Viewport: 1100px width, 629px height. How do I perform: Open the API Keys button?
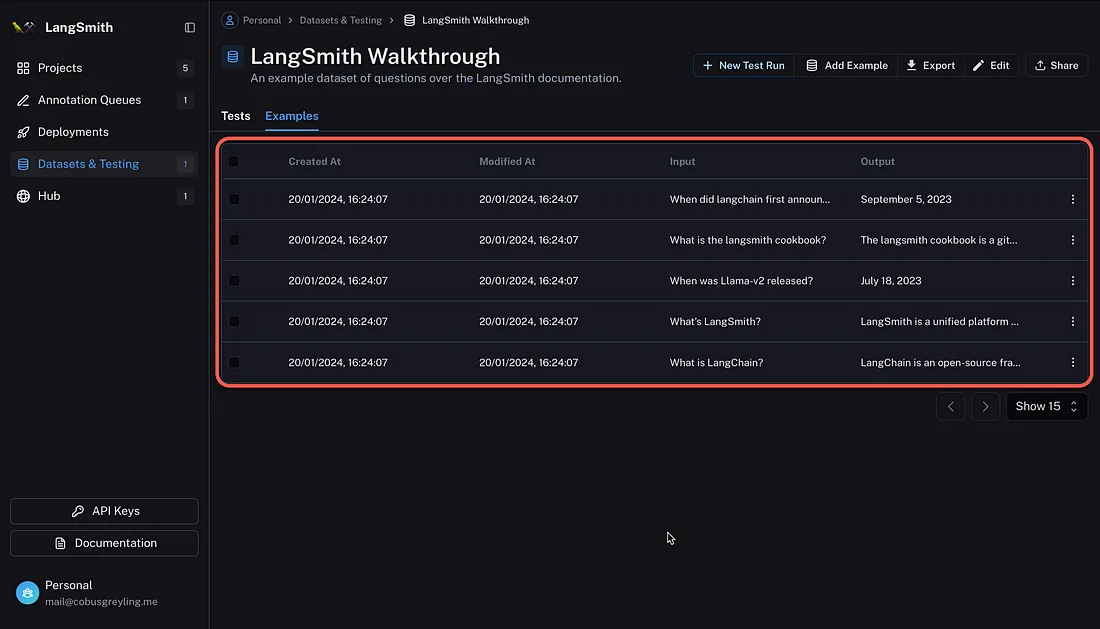pos(105,511)
